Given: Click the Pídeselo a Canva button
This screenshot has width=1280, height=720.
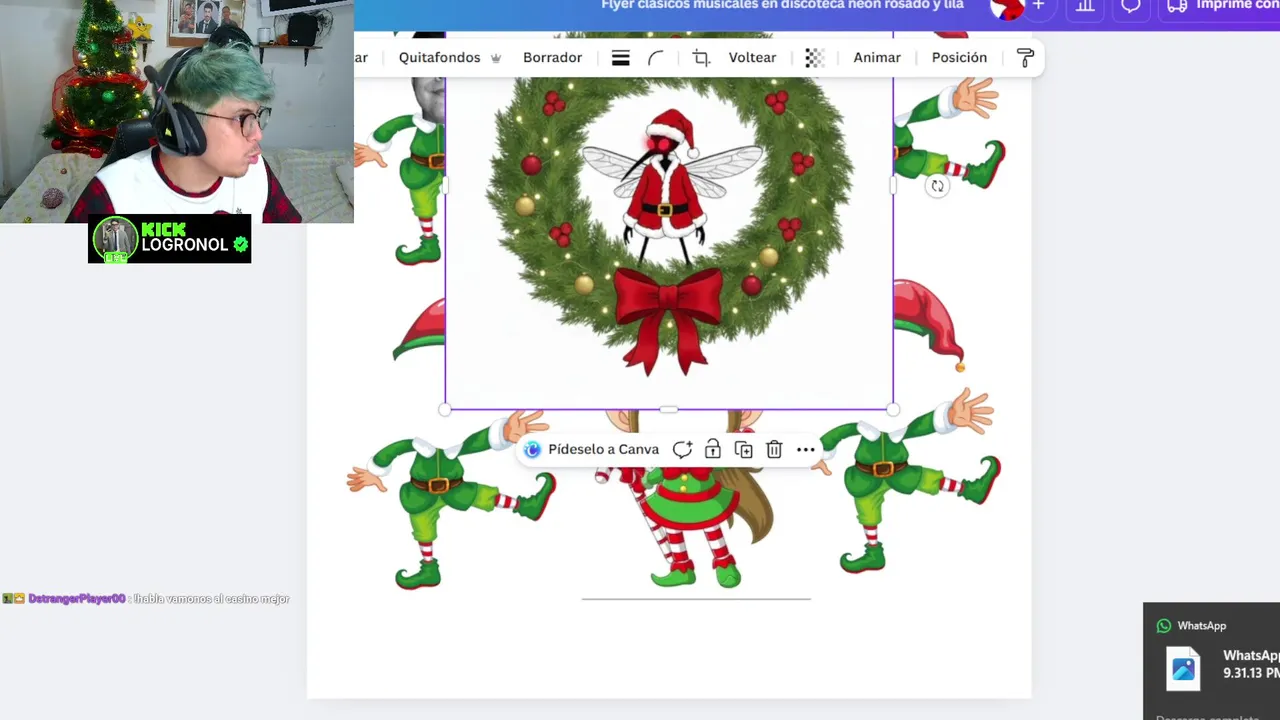Looking at the screenshot, I should [592, 450].
